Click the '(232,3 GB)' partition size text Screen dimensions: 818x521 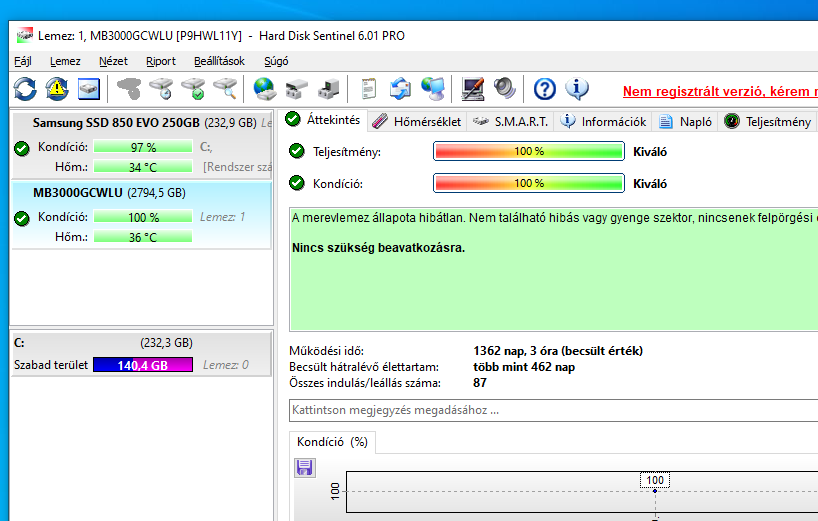(166, 343)
